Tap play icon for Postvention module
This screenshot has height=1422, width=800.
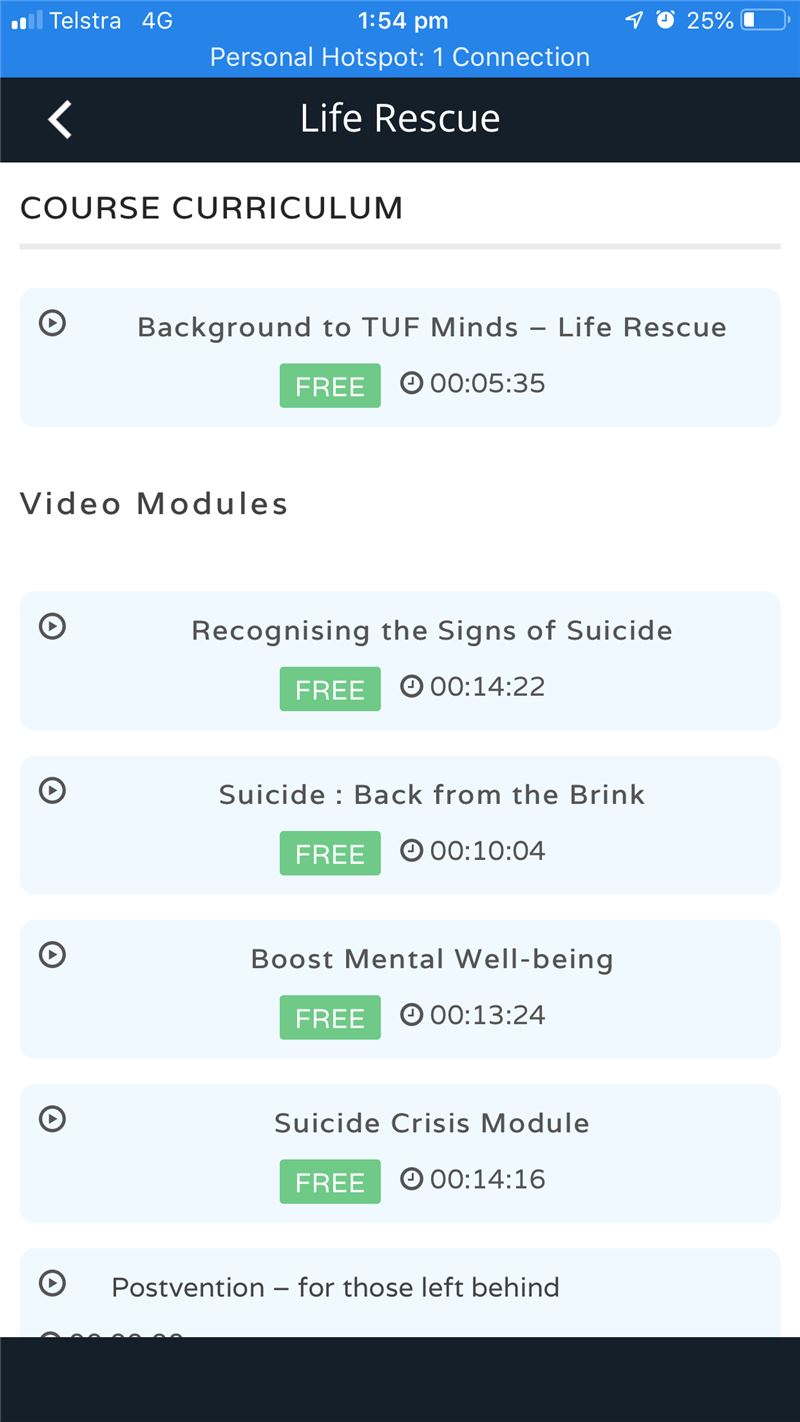(52, 1282)
